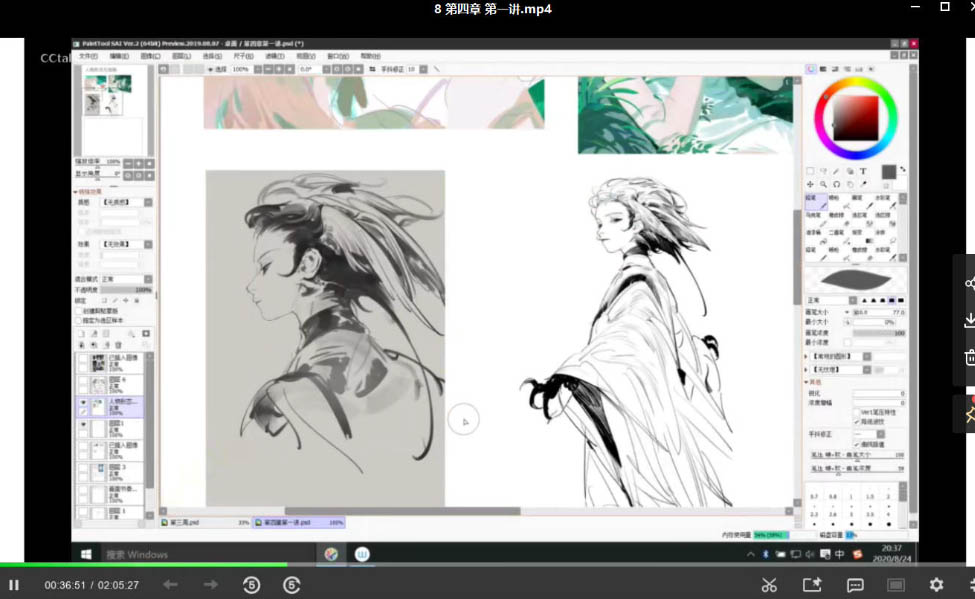Select the highlighted pencil brush preset

coord(816,202)
